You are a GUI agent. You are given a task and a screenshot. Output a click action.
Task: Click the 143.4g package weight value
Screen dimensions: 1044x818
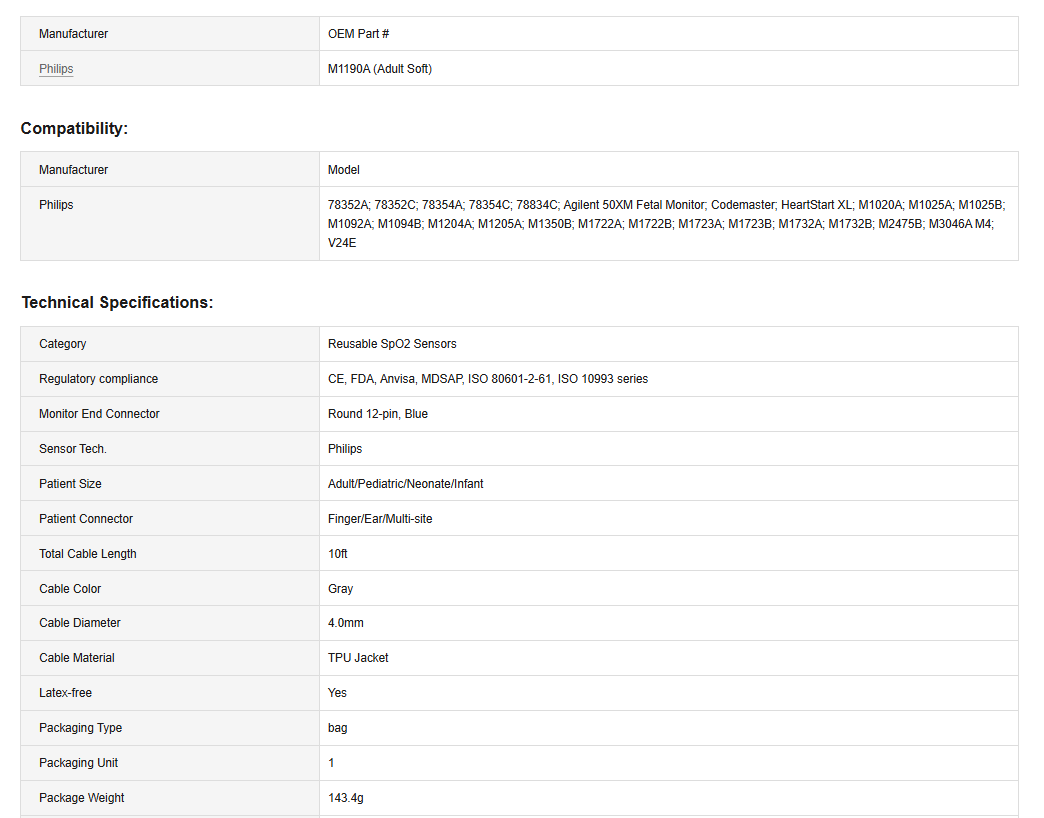[x=346, y=798]
